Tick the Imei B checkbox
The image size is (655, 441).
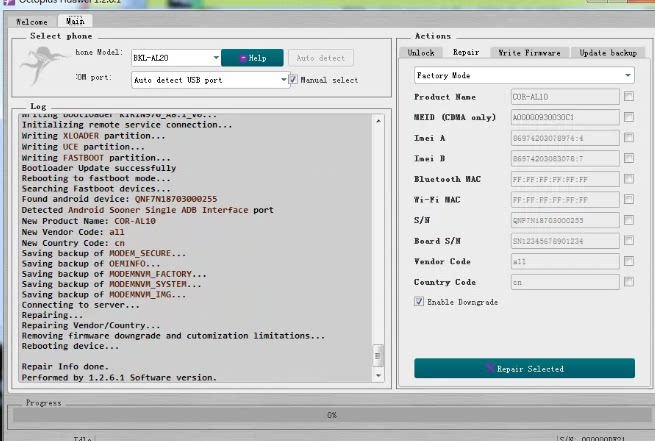coord(629,158)
